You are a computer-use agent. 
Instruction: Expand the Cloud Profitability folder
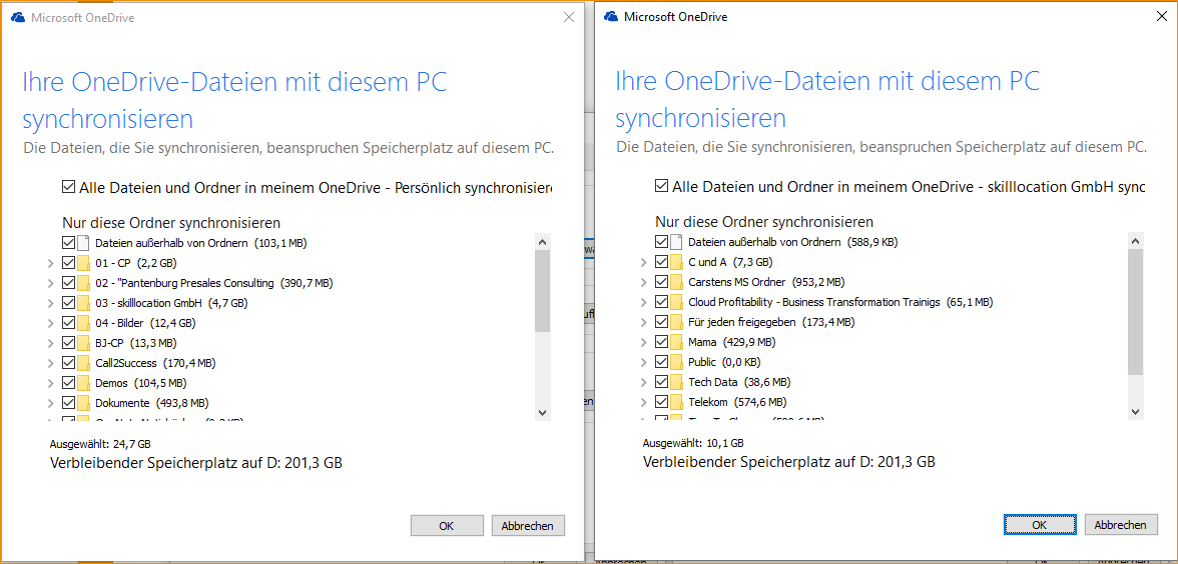643,302
